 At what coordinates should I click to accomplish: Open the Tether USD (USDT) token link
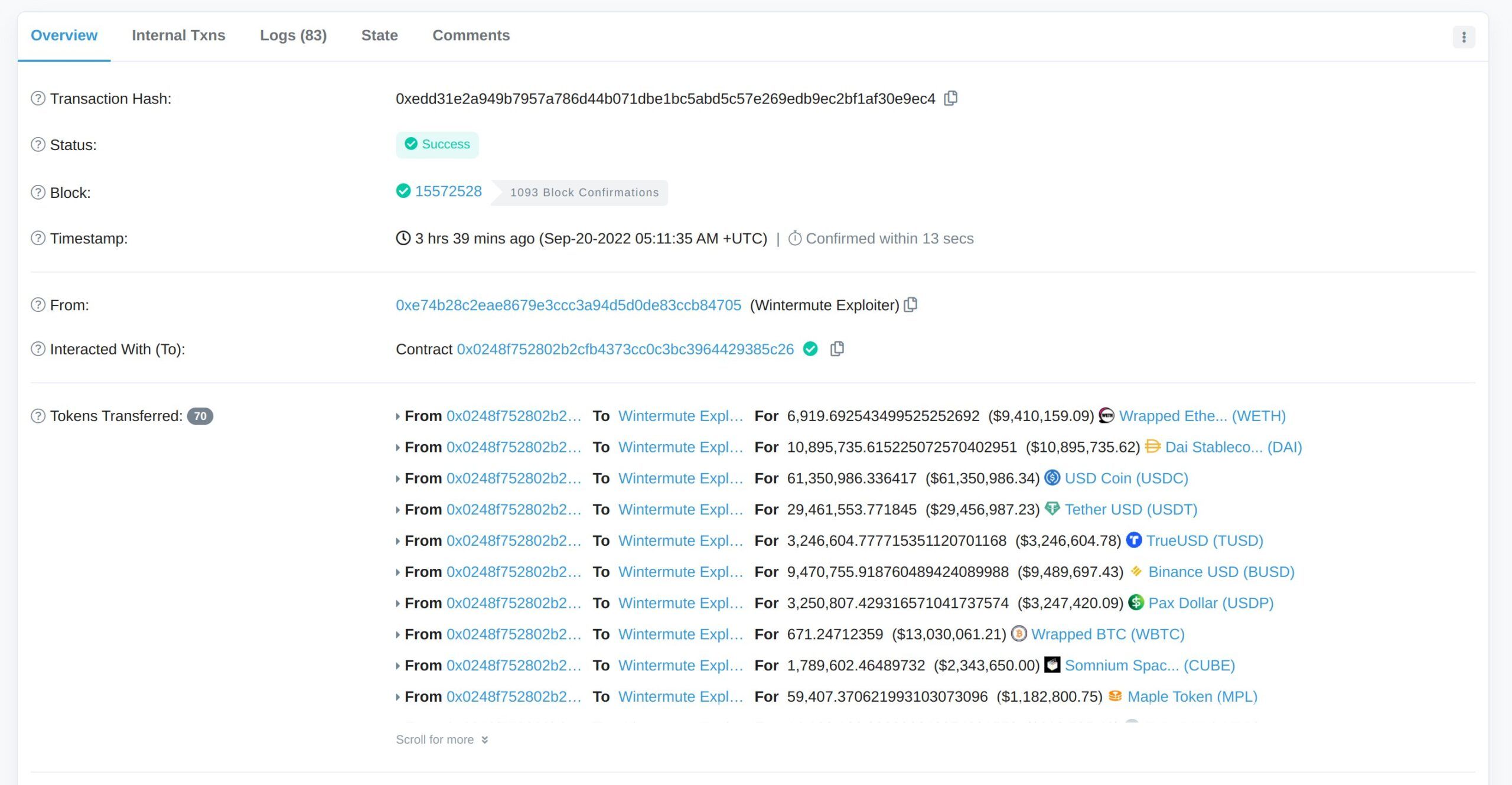[x=1130, y=509]
